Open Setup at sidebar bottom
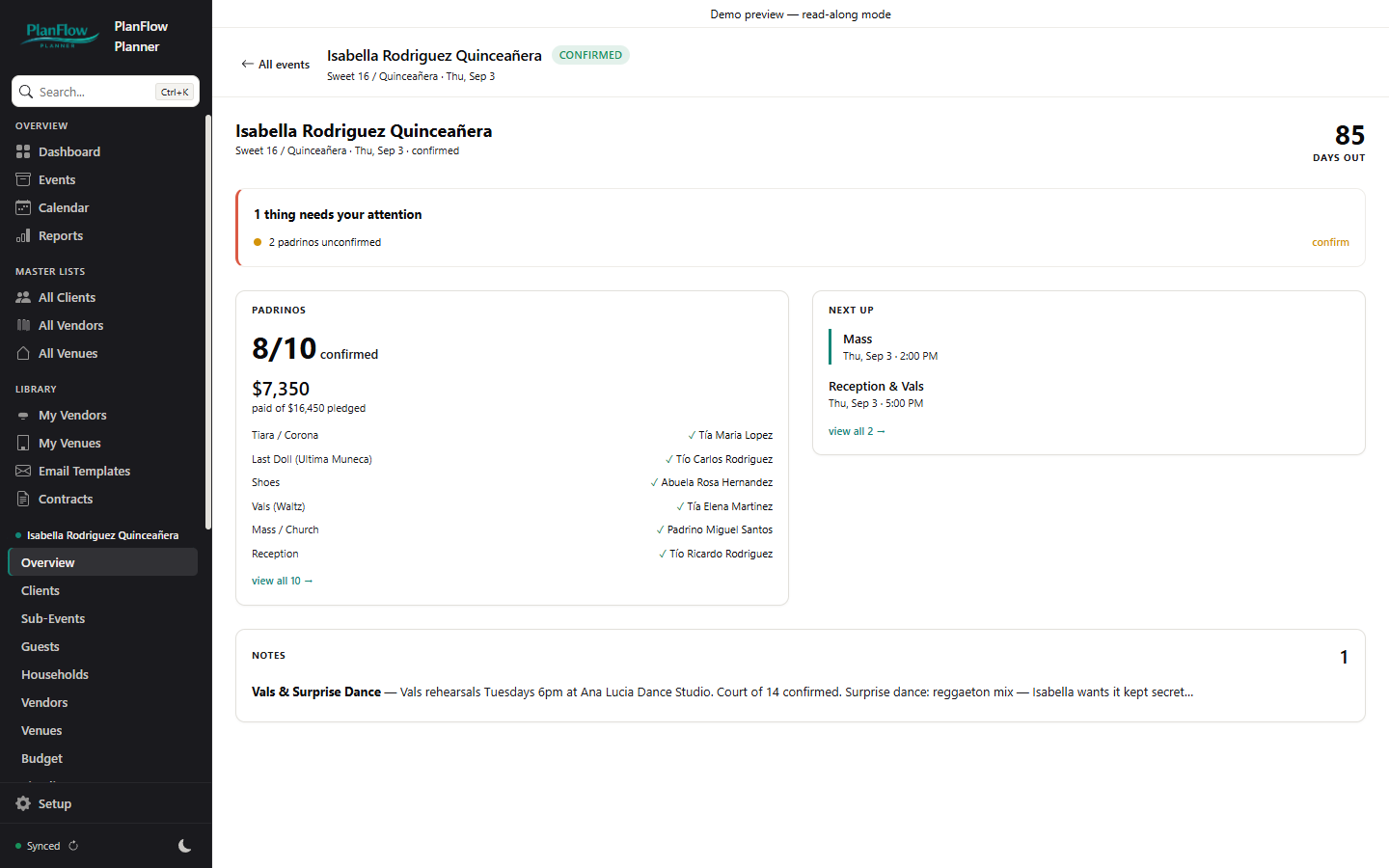Screen dimensions: 1389x868 [x=106, y=803]
